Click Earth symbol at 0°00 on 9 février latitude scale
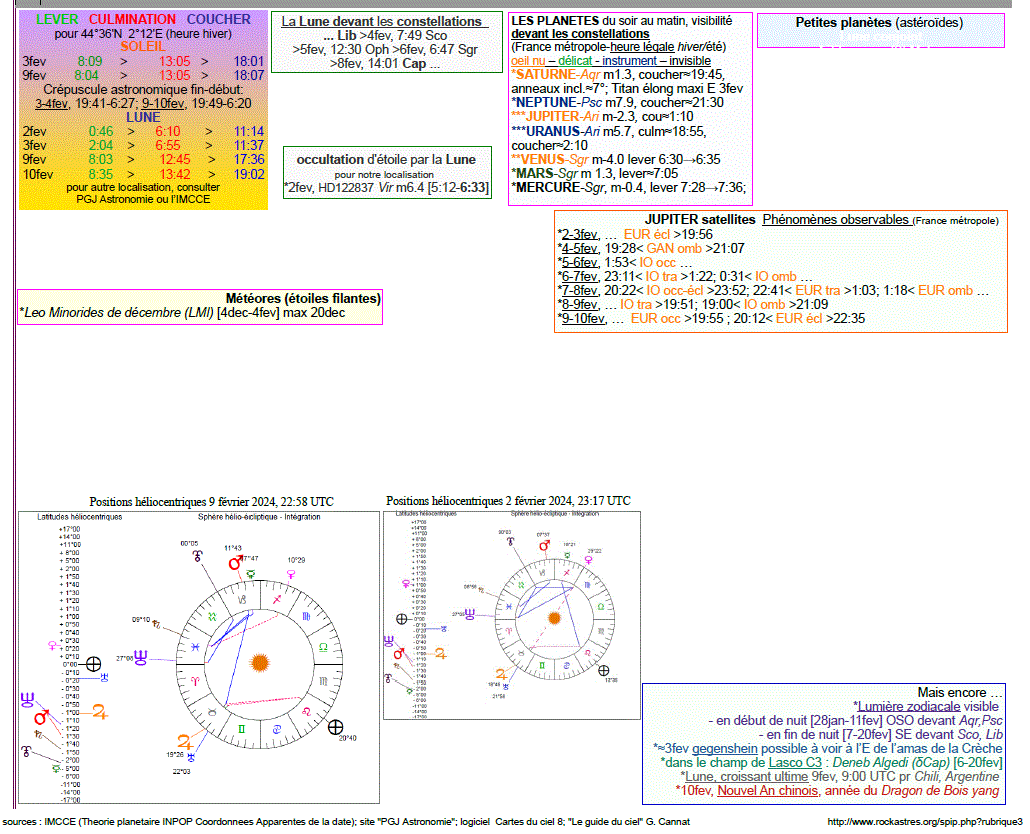The image size is (1030, 834). (93, 664)
